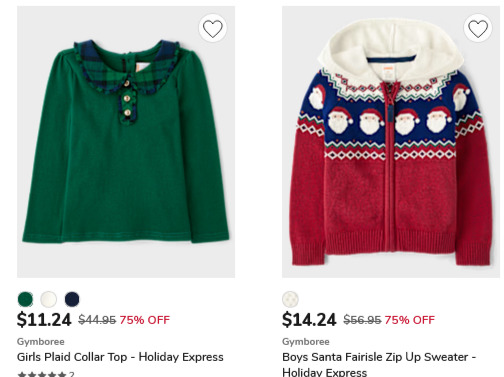
Task: Pick the navy blue color swatch
Action: (x=72, y=299)
